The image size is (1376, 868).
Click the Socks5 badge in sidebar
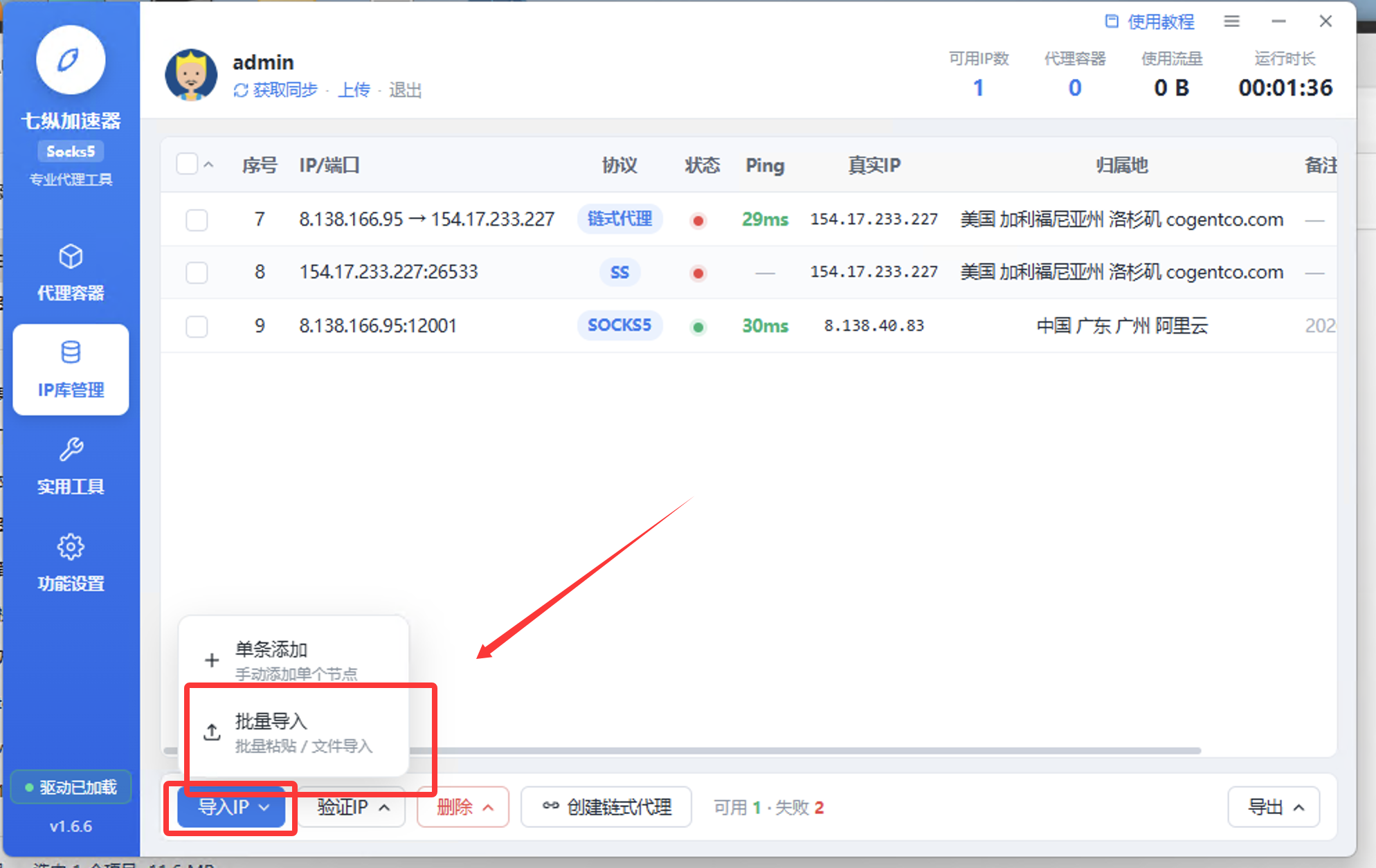pos(71,152)
